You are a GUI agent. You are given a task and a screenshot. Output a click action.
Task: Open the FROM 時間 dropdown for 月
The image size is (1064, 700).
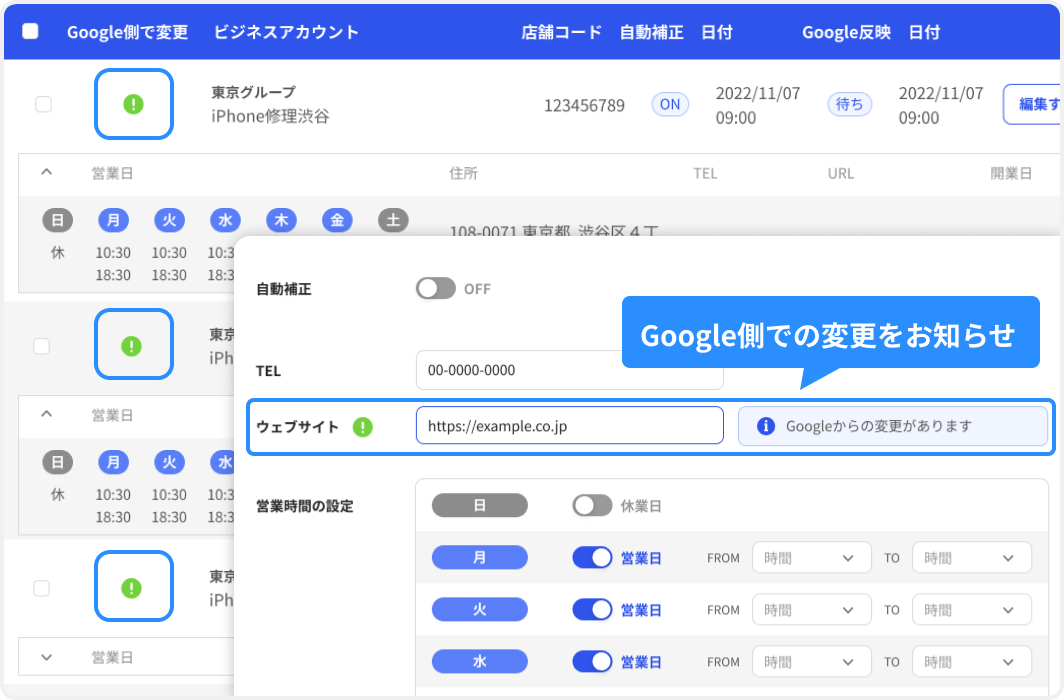click(811, 557)
